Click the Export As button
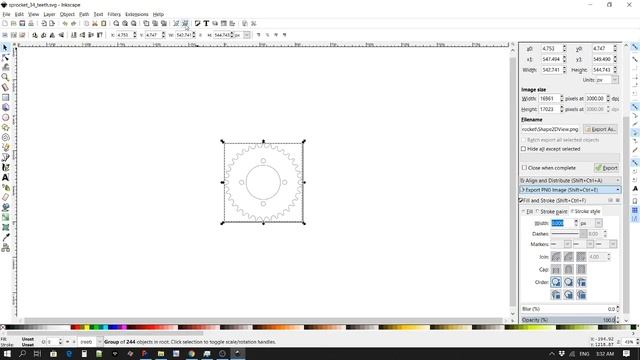Image resolution: width=640 pixels, height=360 pixels. (600, 129)
